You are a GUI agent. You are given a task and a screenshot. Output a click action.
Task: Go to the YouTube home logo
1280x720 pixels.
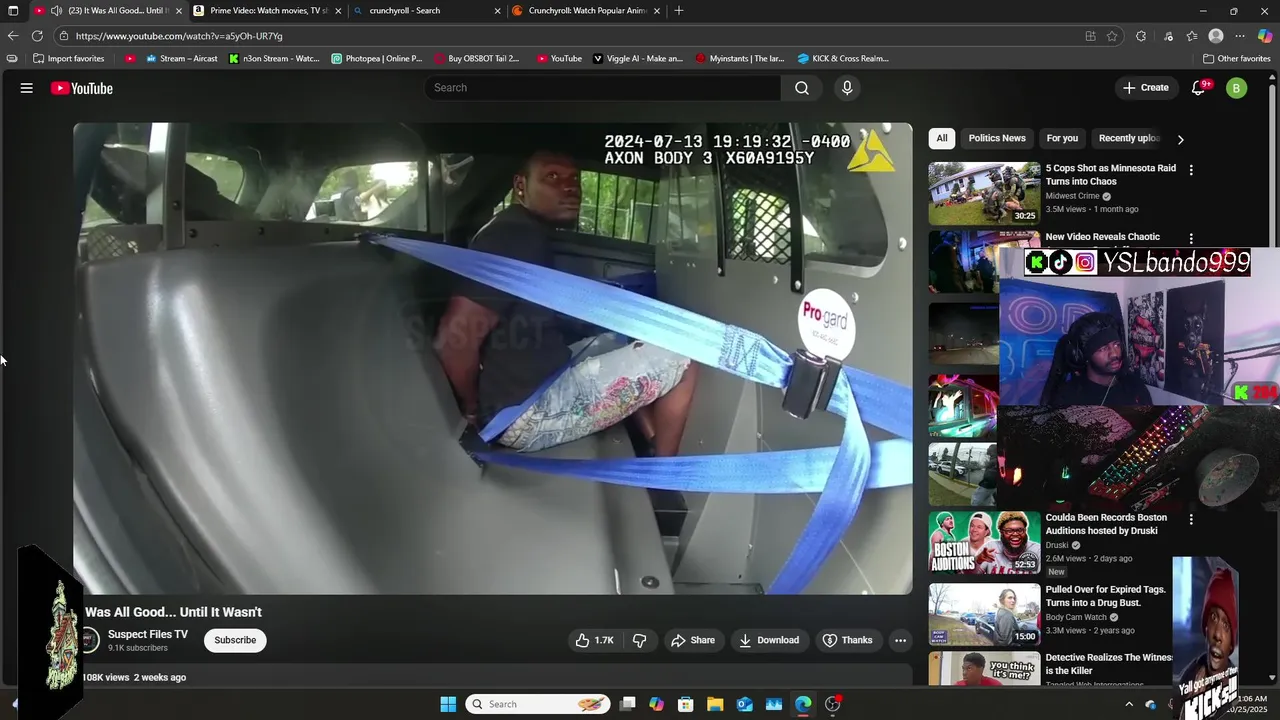(x=82, y=88)
